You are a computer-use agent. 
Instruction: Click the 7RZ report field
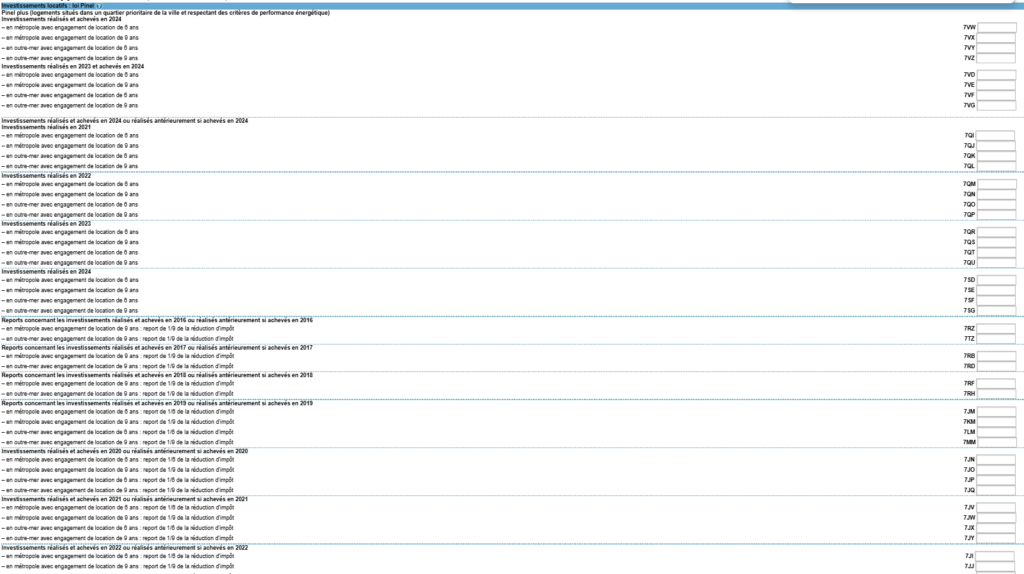(996, 328)
